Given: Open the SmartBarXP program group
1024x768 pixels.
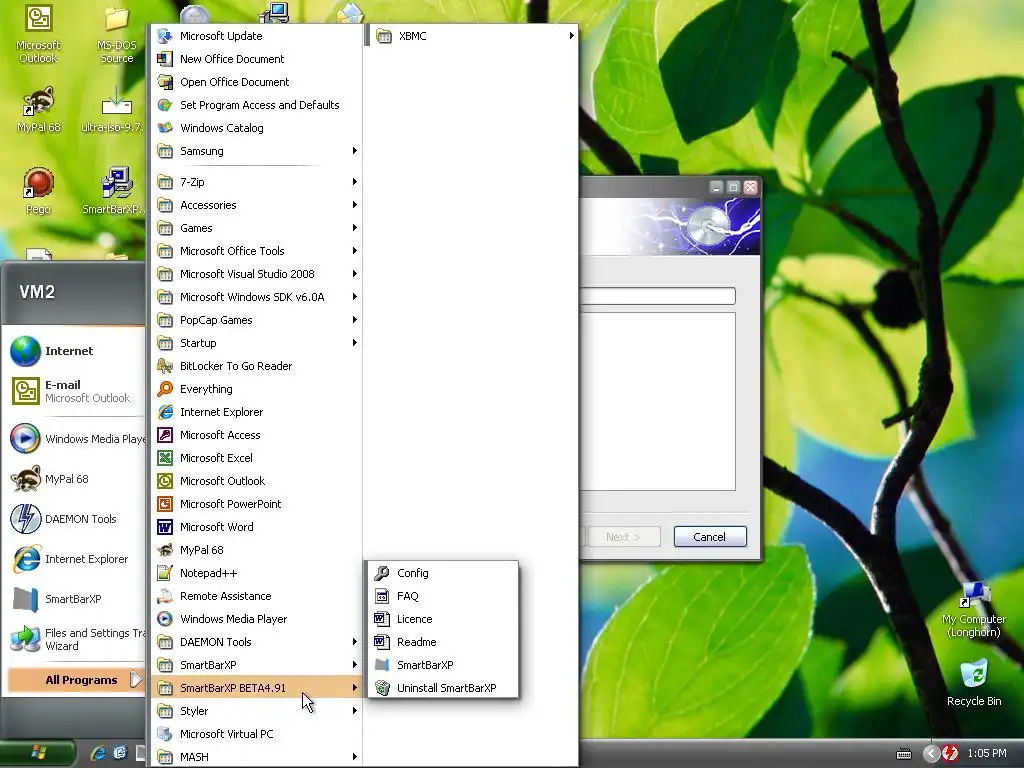Looking at the screenshot, I should [256, 665].
